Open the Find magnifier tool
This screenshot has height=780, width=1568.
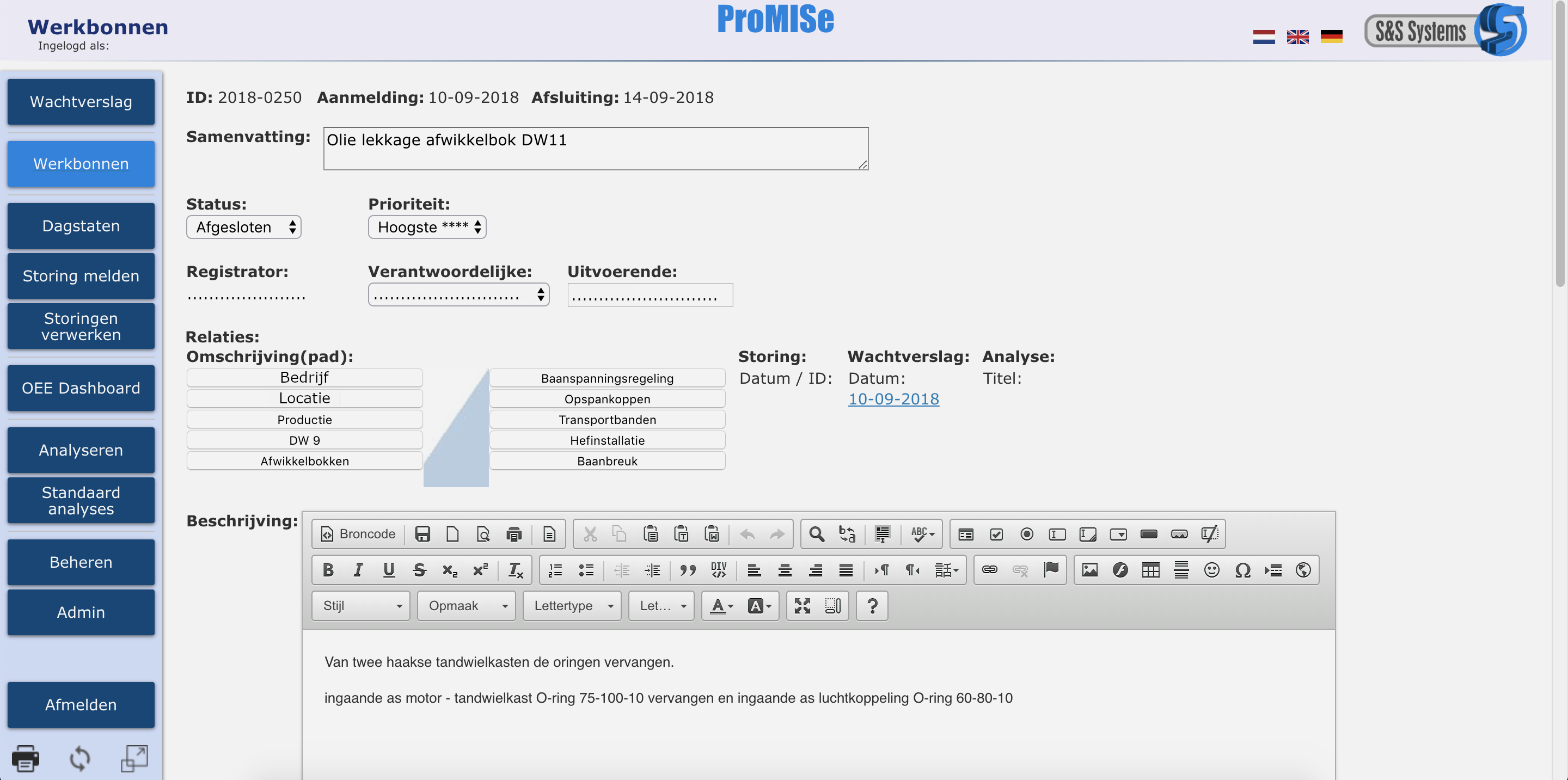point(816,534)
